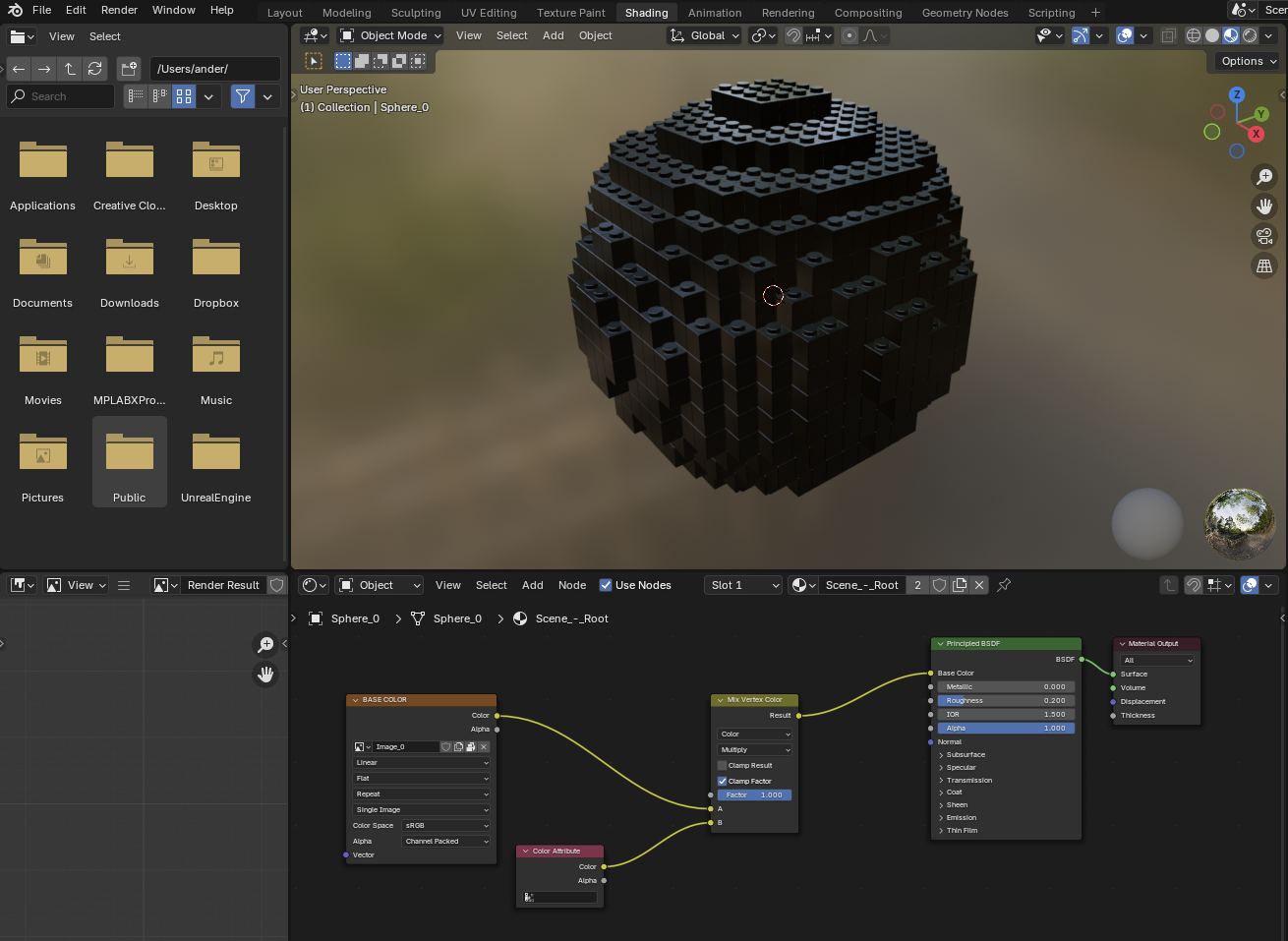
Task: Click the Options button in viewport
Action: click(1248, 61)
